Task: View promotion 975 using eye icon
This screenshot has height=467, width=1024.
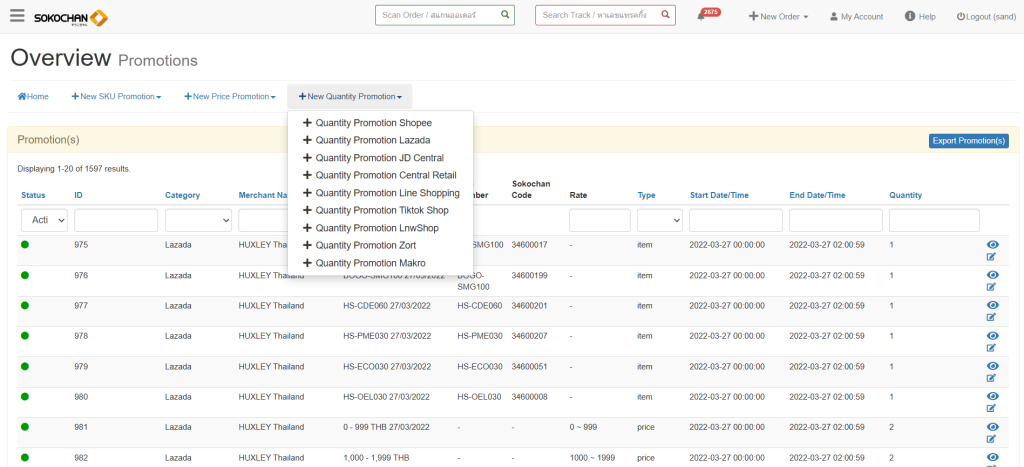Action: 992,245
